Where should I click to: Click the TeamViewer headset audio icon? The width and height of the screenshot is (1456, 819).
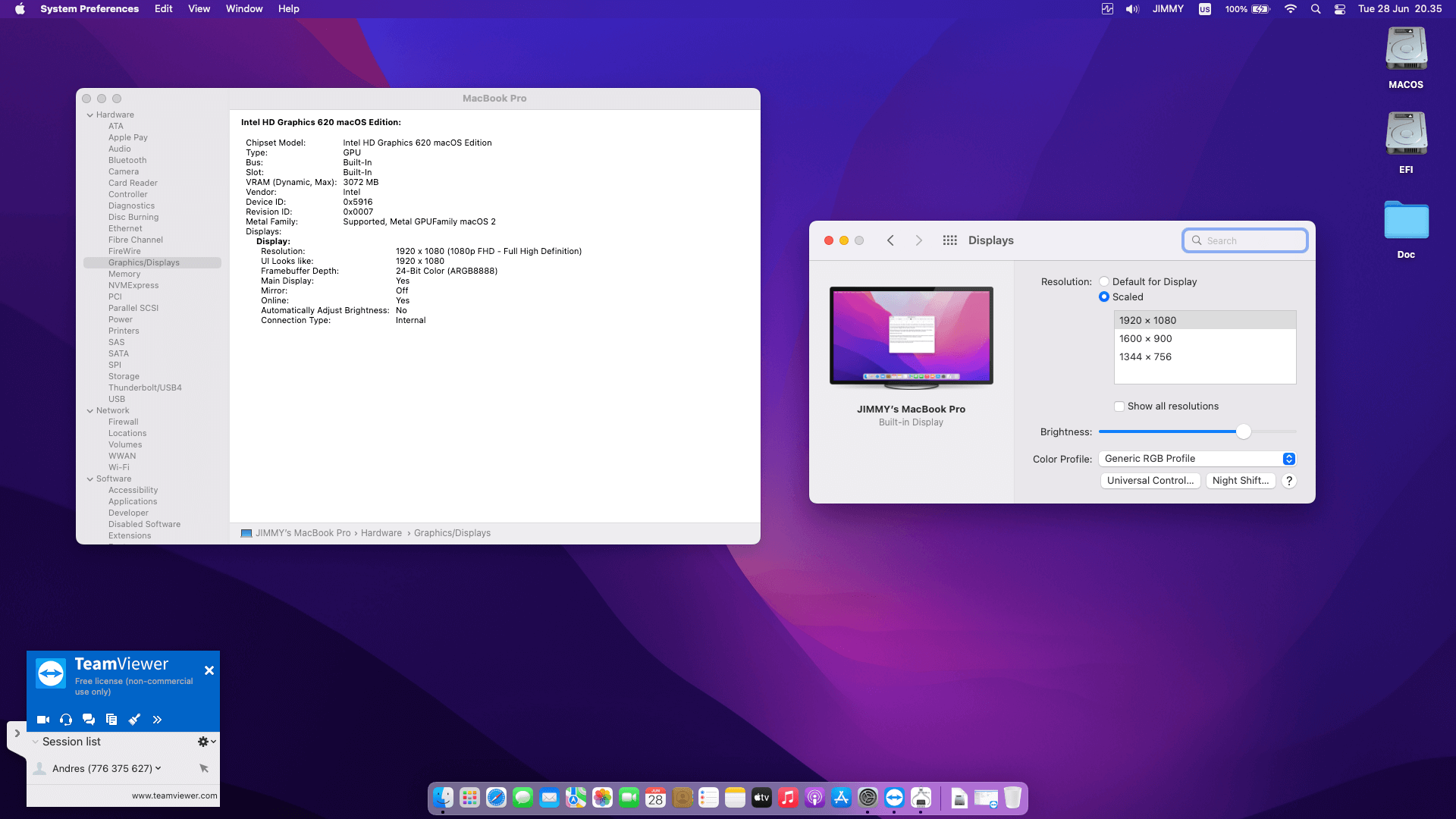pos(66,720)
